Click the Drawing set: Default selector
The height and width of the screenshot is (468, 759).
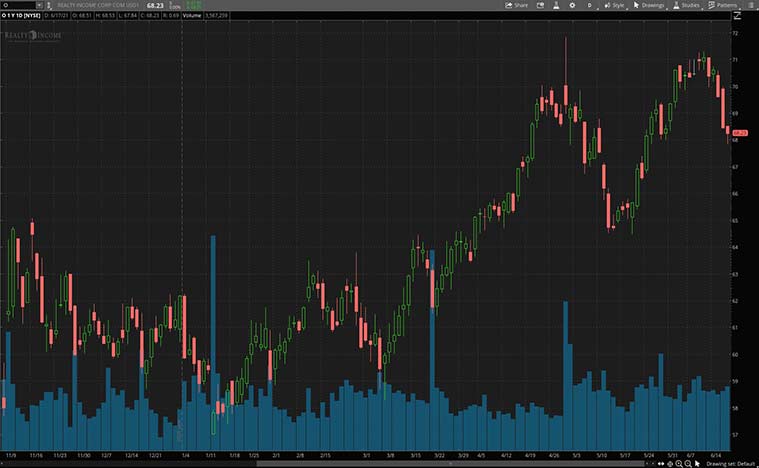click(x=728, y=463)
